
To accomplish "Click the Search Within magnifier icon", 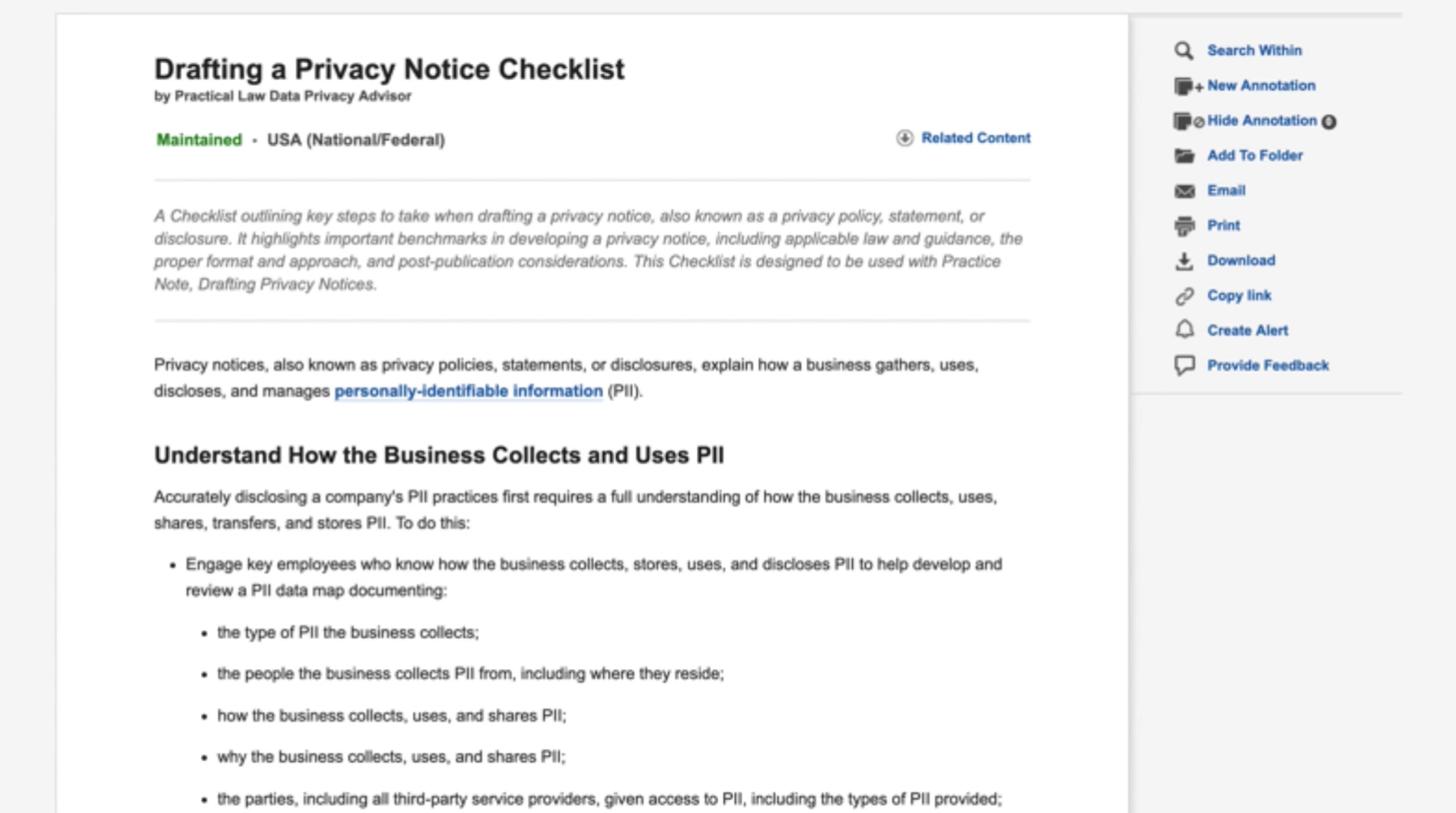I will pyautogui.click(x=1183, y=51).
